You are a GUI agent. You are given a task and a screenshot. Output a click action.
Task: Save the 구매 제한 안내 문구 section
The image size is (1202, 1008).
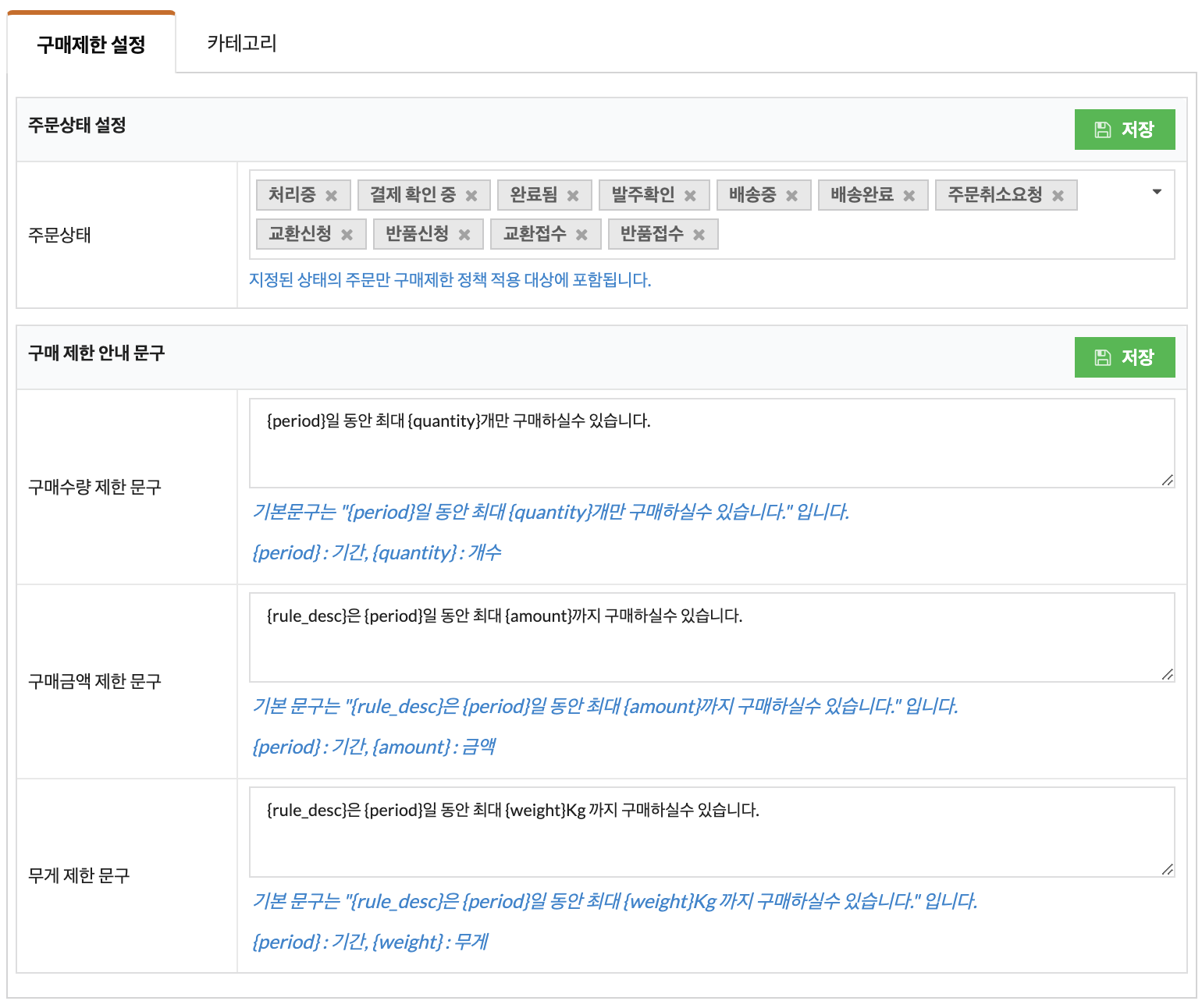coord(1124,357)
